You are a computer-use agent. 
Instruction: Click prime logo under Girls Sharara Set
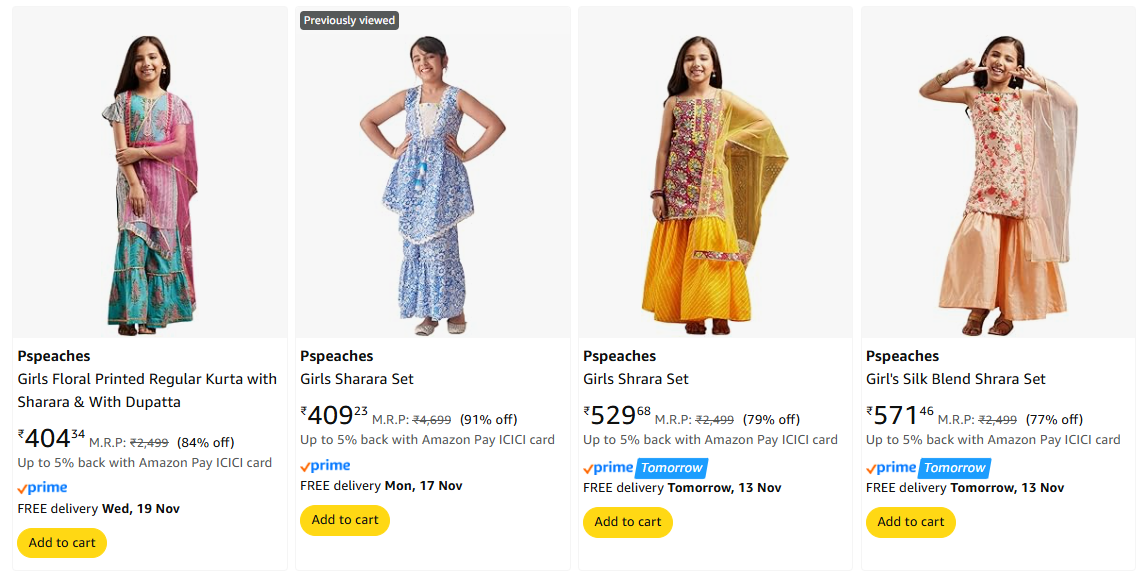[x=325, y=465]
